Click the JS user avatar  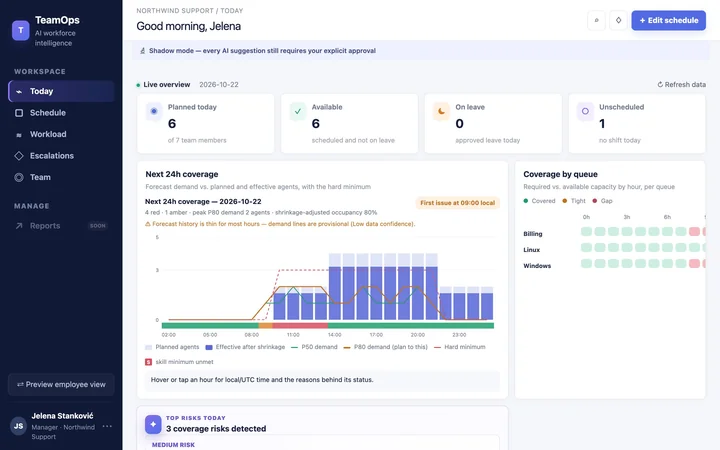coord(18,426)
